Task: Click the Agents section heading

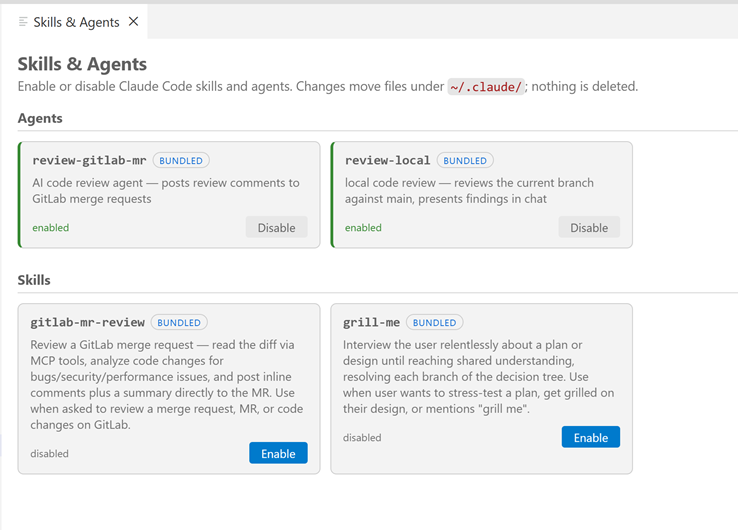Action: pos(40,118)
